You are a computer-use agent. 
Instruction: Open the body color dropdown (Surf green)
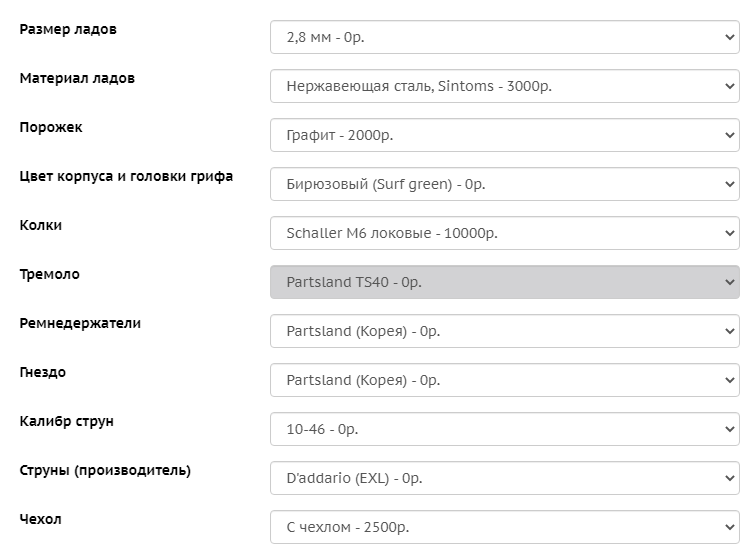[504, 184]
